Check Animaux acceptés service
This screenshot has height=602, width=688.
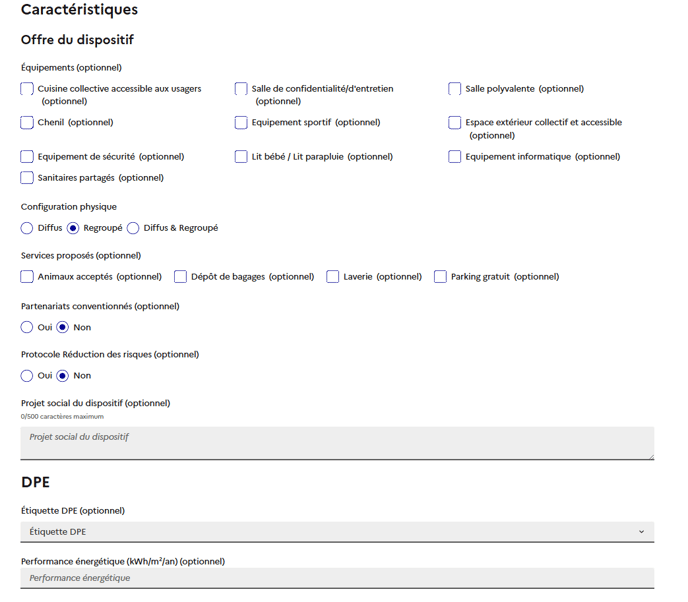pyautogui.click(x=27, y=277)
